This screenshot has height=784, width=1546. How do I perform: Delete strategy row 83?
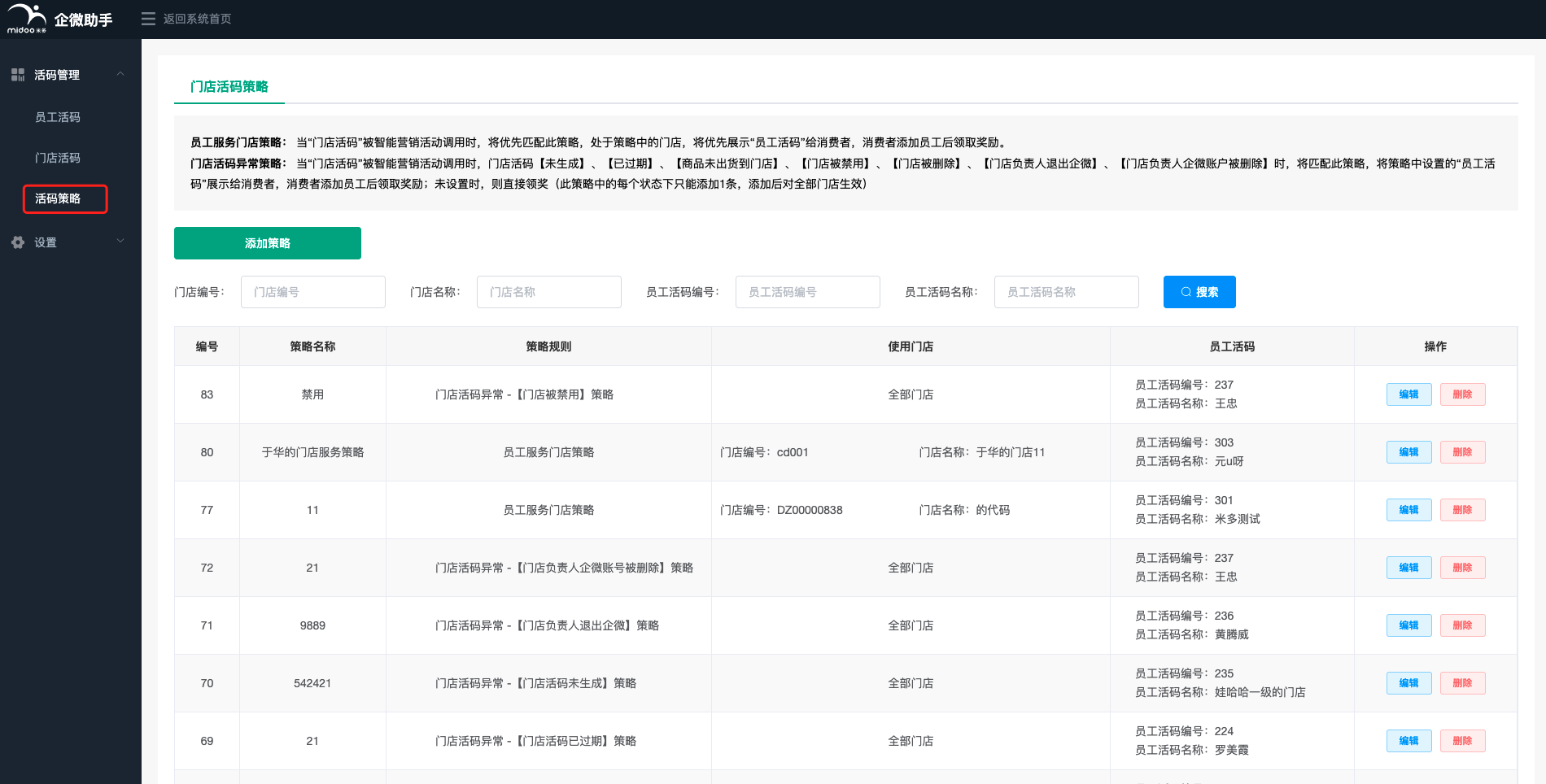point(1463,394)
